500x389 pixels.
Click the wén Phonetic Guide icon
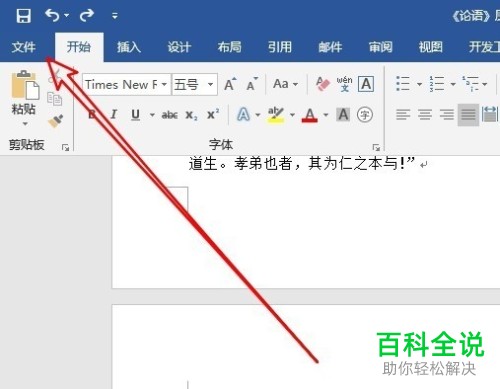pos(344,84)
